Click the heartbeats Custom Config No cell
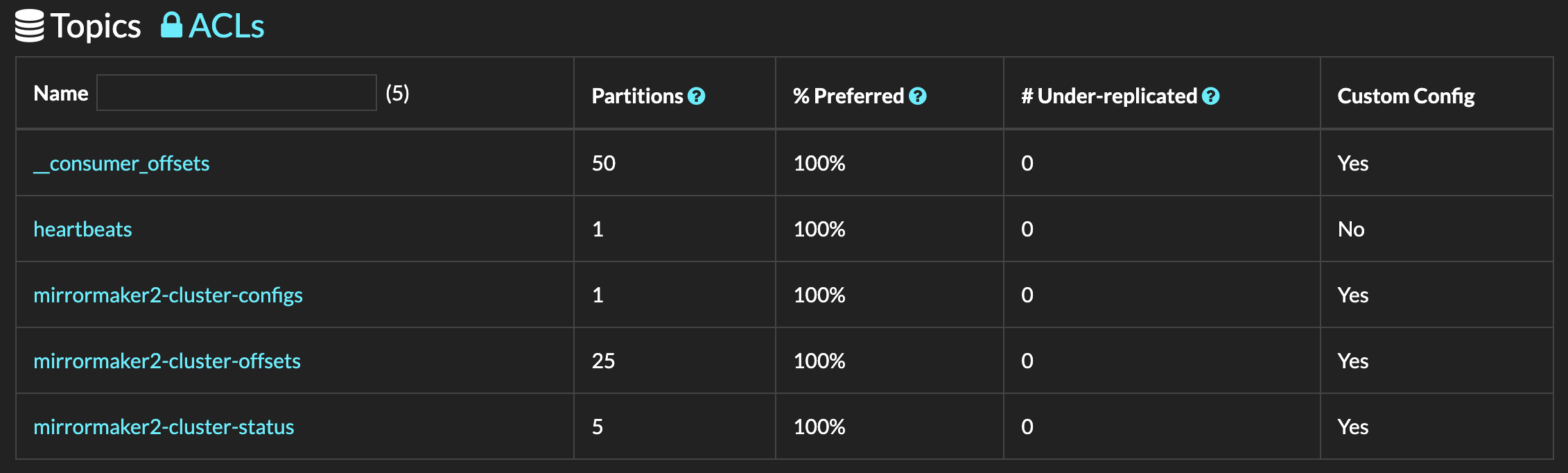 1351,230
